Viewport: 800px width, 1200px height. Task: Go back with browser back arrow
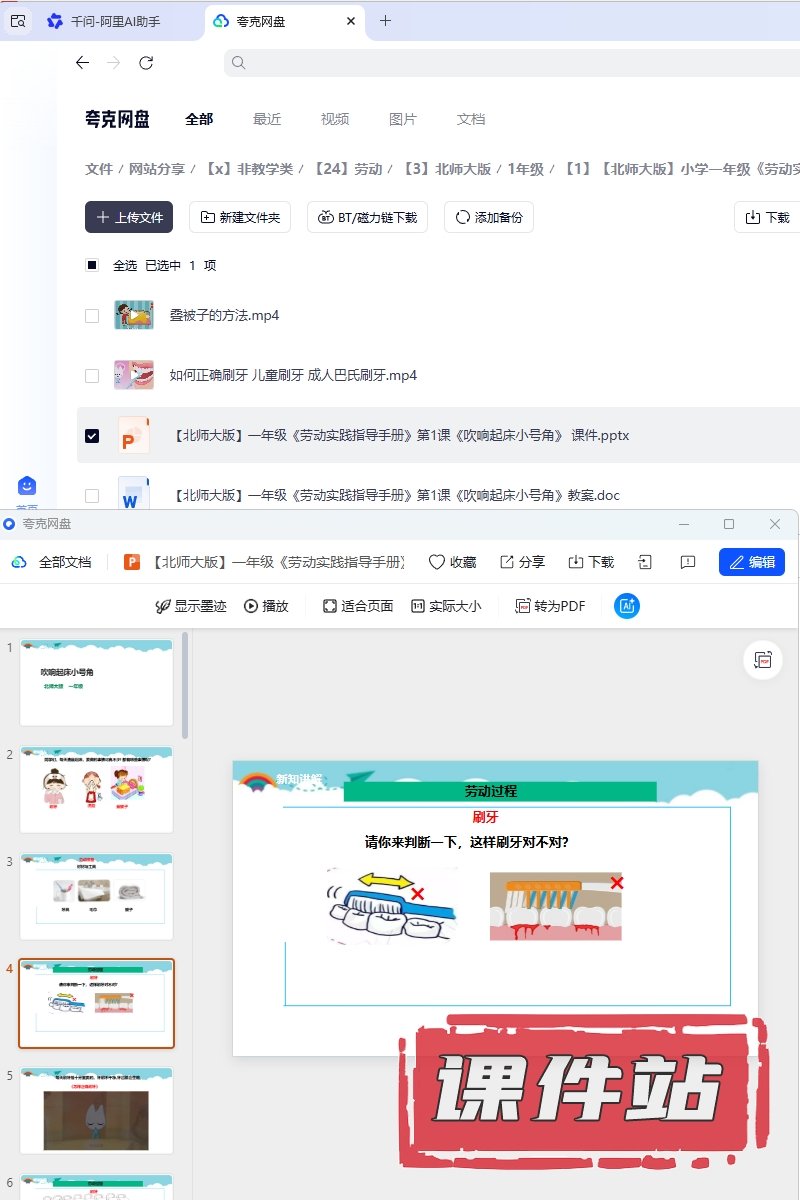82,63
